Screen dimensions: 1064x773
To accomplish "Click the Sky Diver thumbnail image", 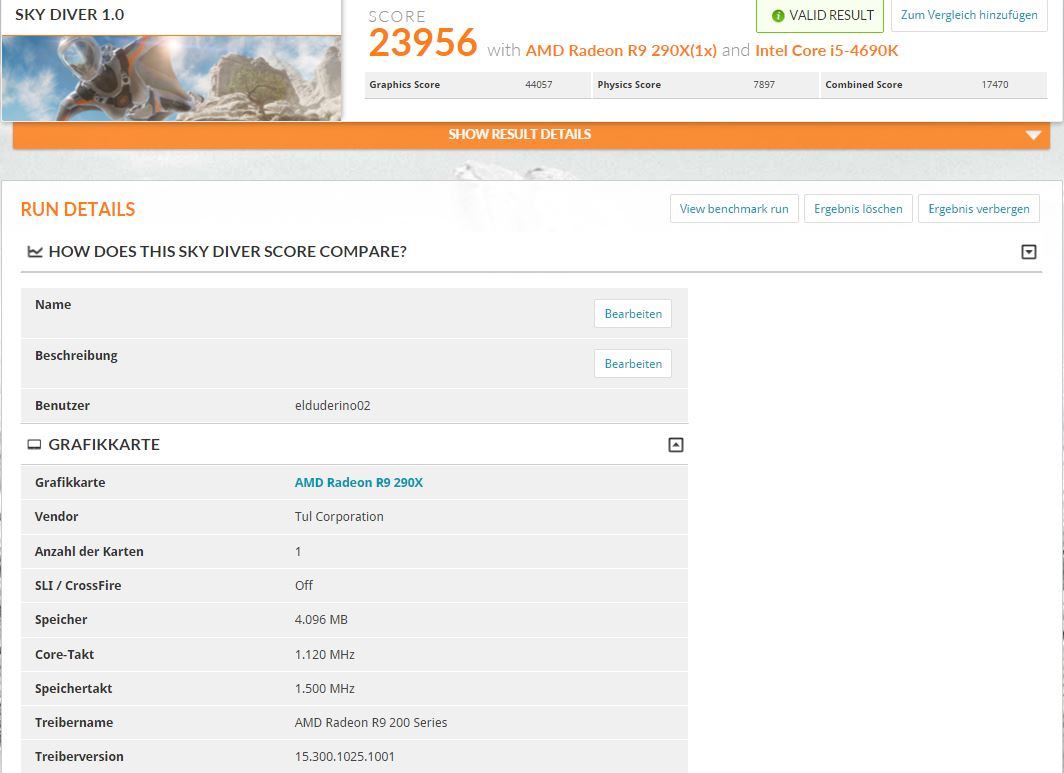I will 172,78.
